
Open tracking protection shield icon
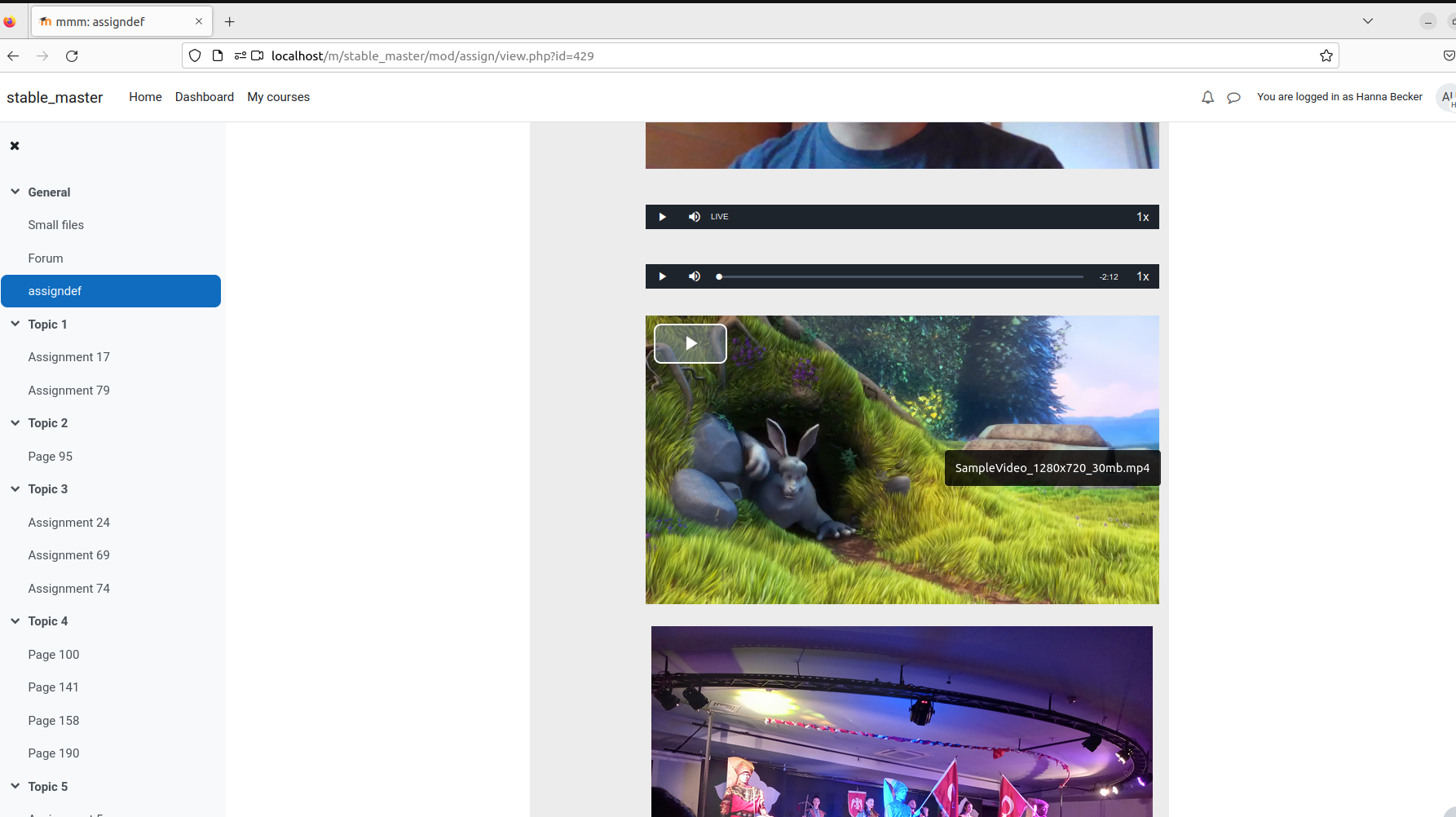click(x=195, y=55)
